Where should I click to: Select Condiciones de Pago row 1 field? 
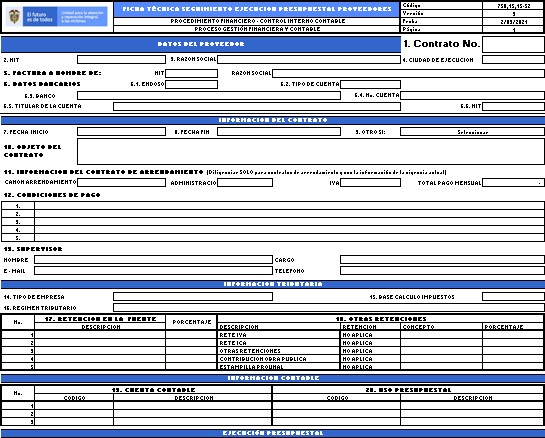(290, 206)
